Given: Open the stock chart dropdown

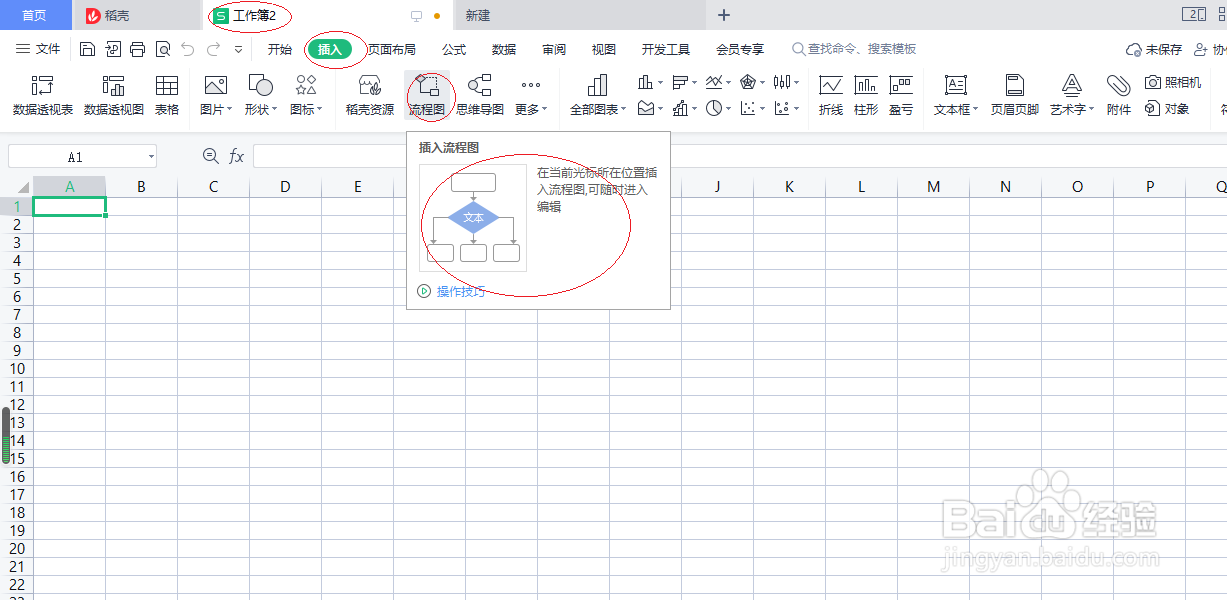Looking at the screenshot, I should [786, 82].
